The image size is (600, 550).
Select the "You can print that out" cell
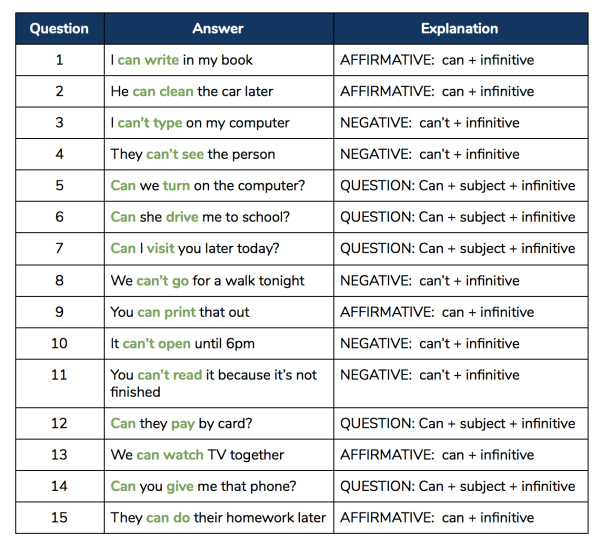218,312
